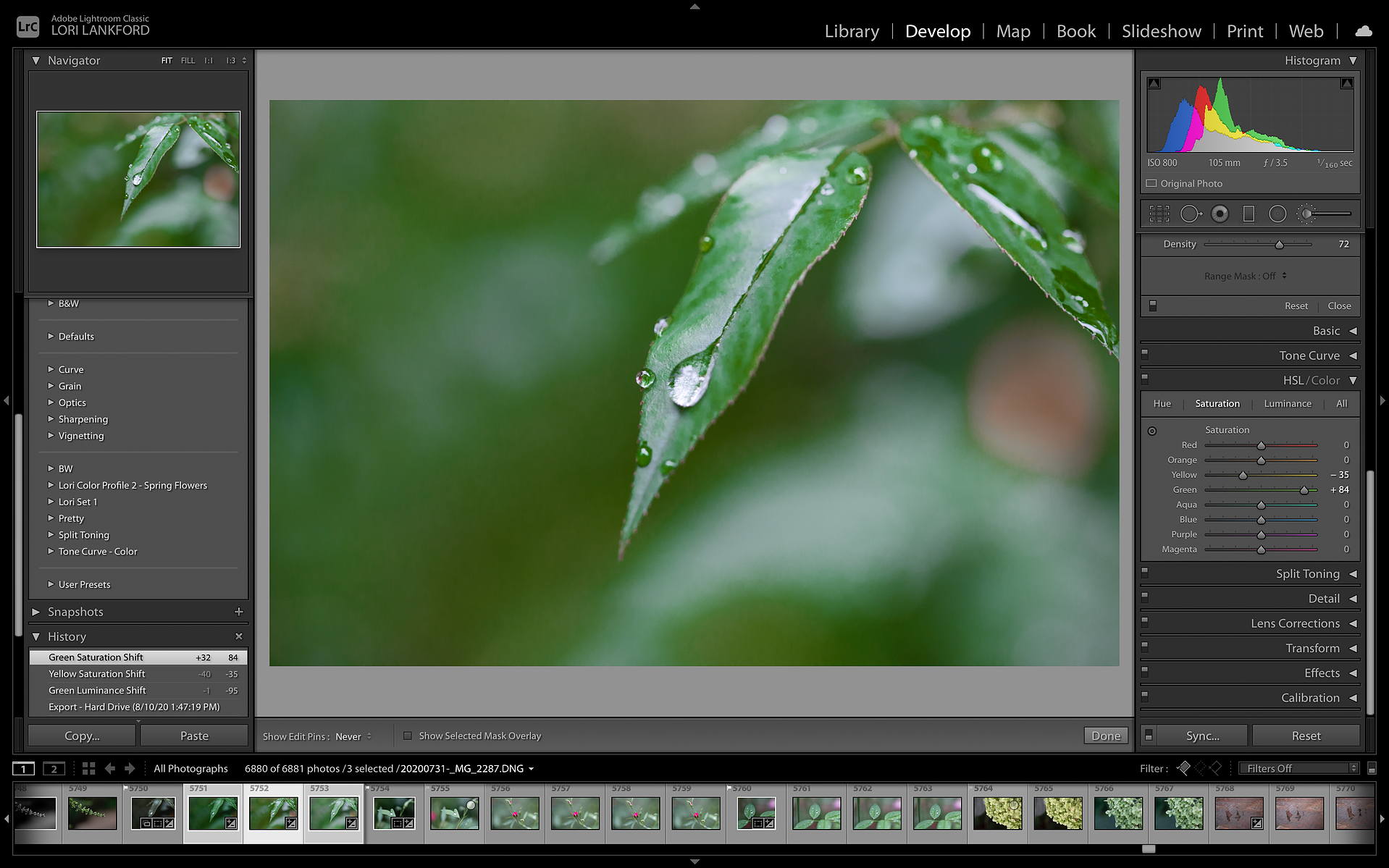Toggle the Split Toning panel switch
The width and height of the screenshot is (1389, 868).
pos(1145,572)
